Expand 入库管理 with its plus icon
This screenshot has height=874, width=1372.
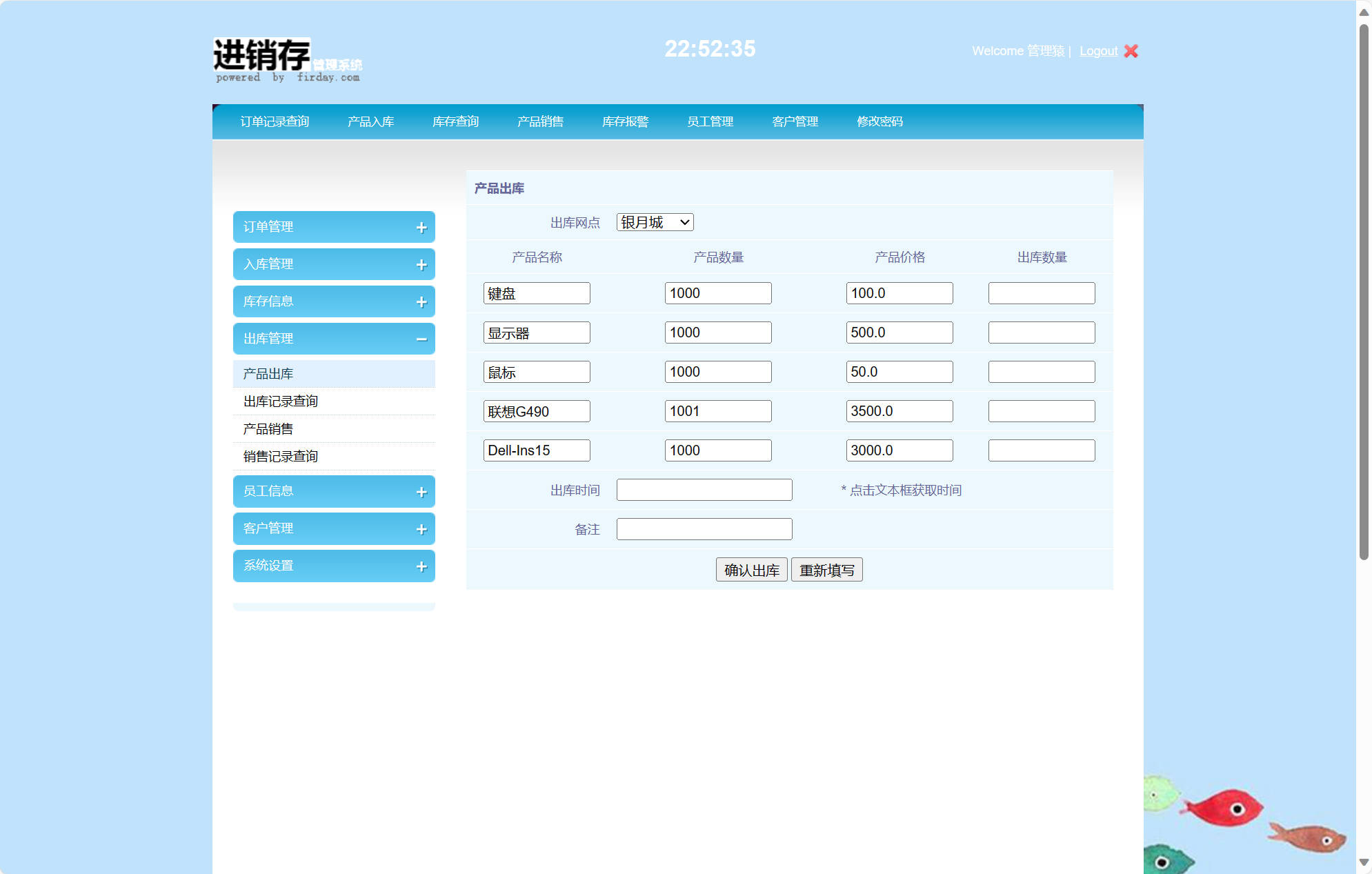[421, 265]
